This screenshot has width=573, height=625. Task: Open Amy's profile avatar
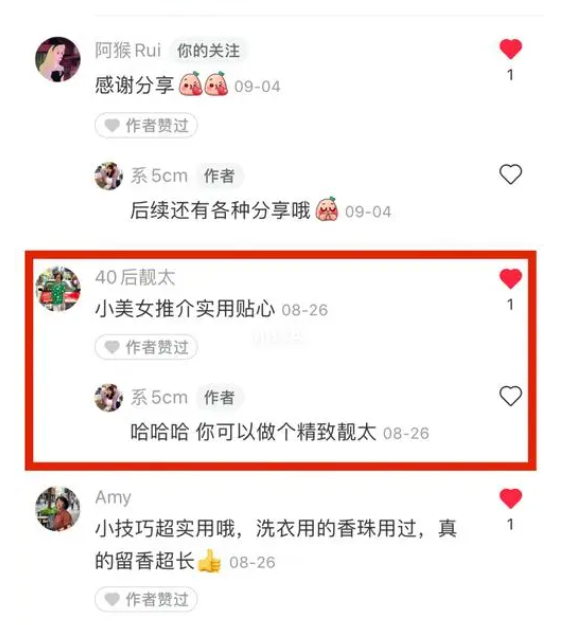pos(58,509)
